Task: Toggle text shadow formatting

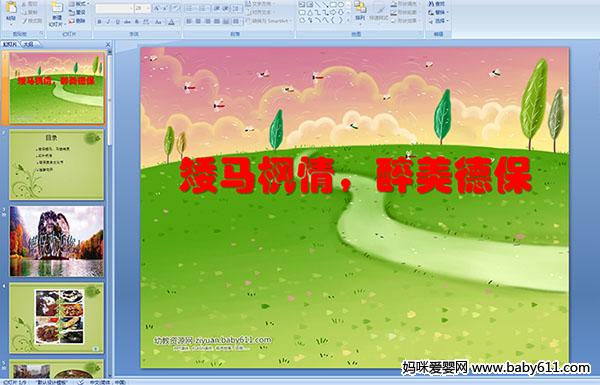Action: [x=136, y=22]
